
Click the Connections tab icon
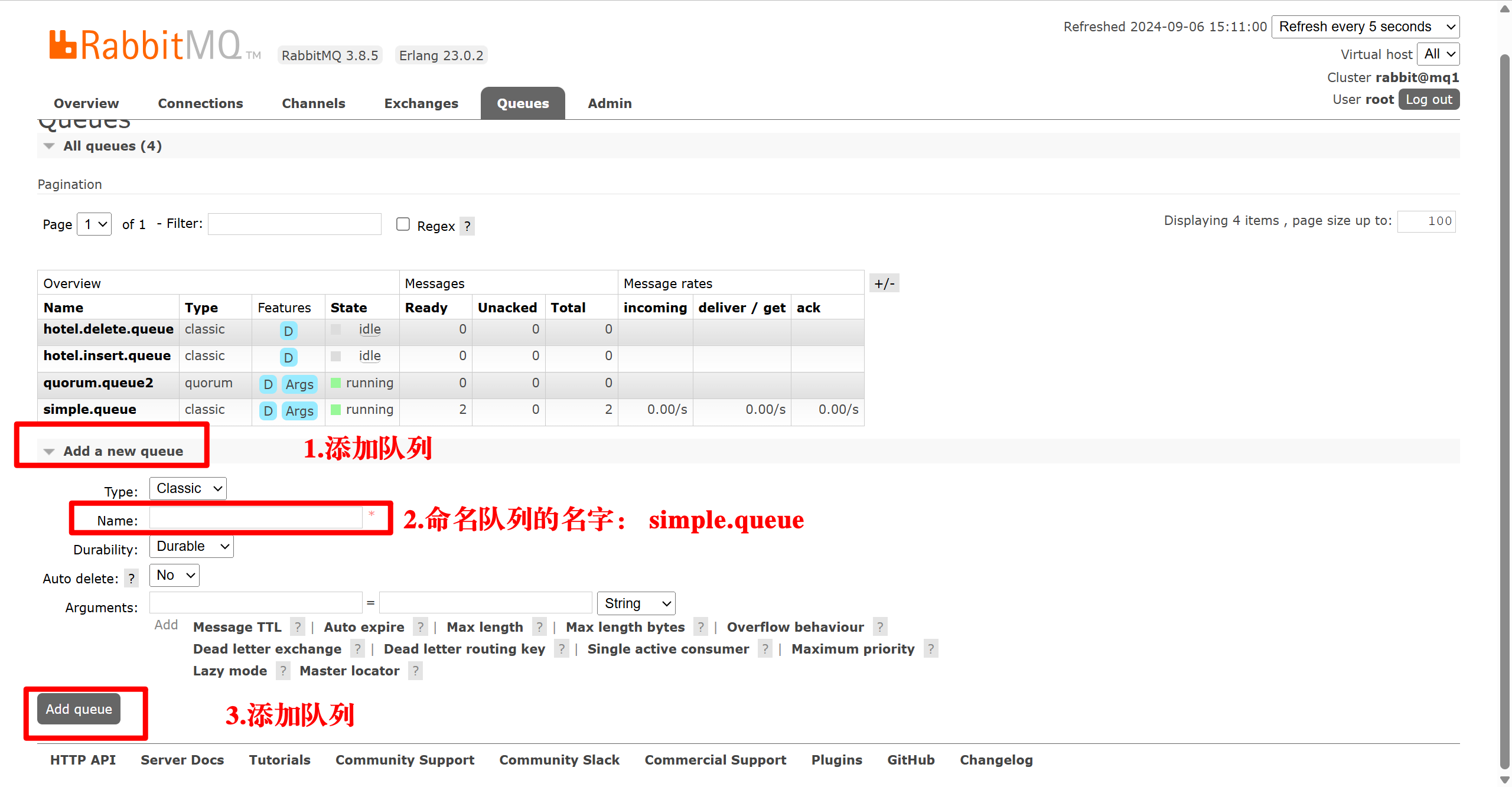[201, 102]
